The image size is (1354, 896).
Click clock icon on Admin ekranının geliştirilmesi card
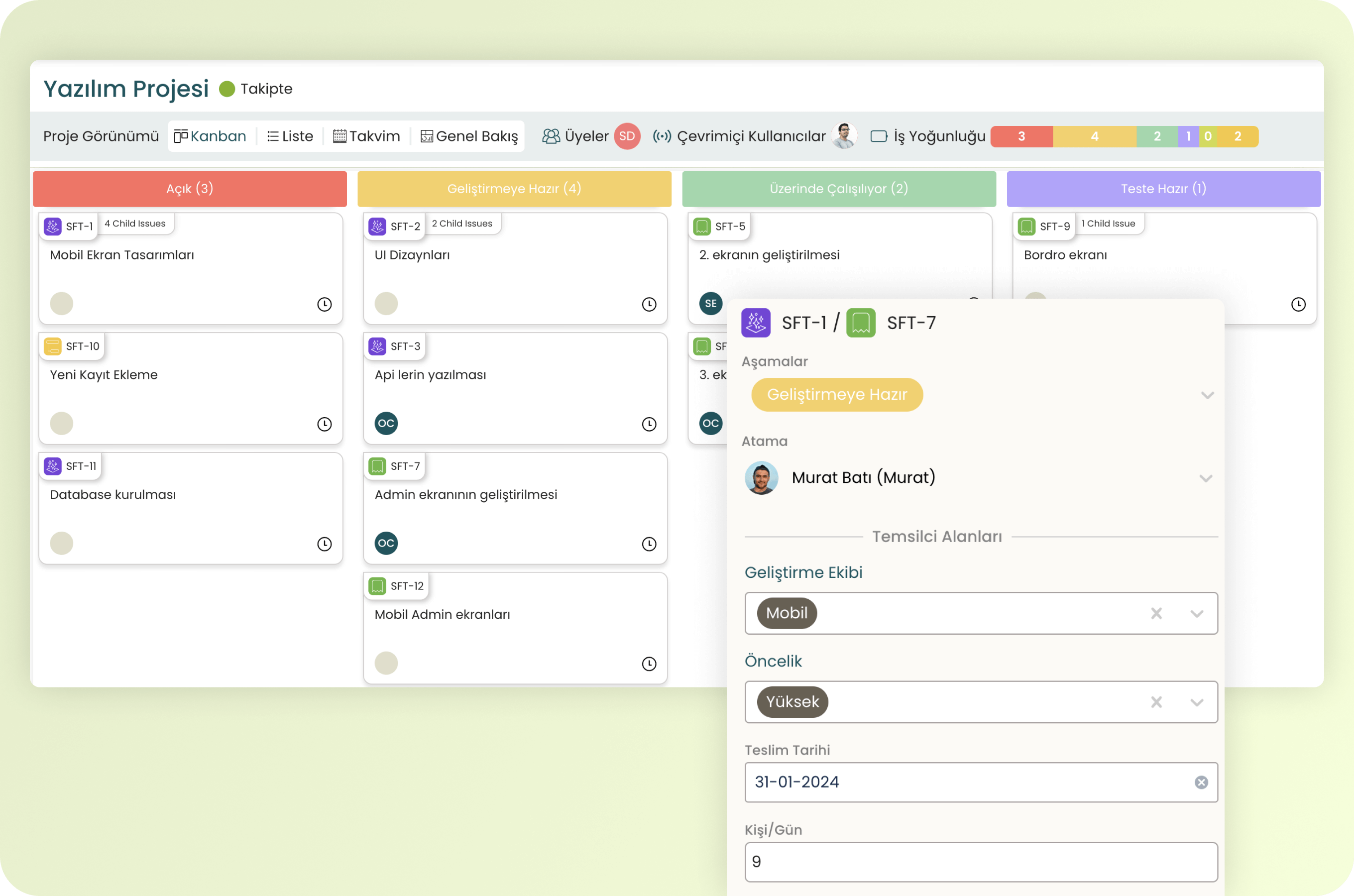point(649,544)
